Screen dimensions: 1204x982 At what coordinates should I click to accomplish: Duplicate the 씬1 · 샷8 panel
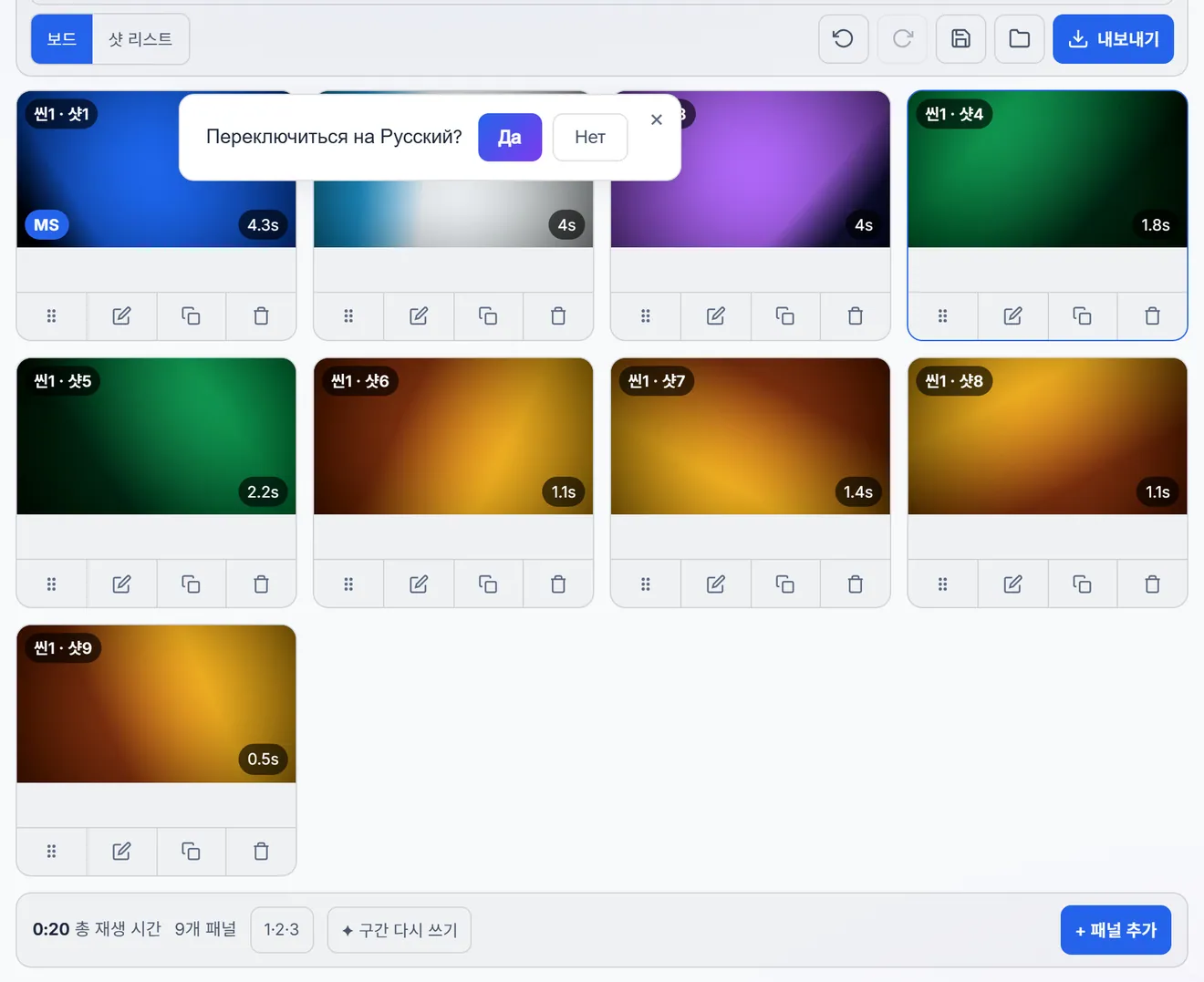[x=1082, y=584]
